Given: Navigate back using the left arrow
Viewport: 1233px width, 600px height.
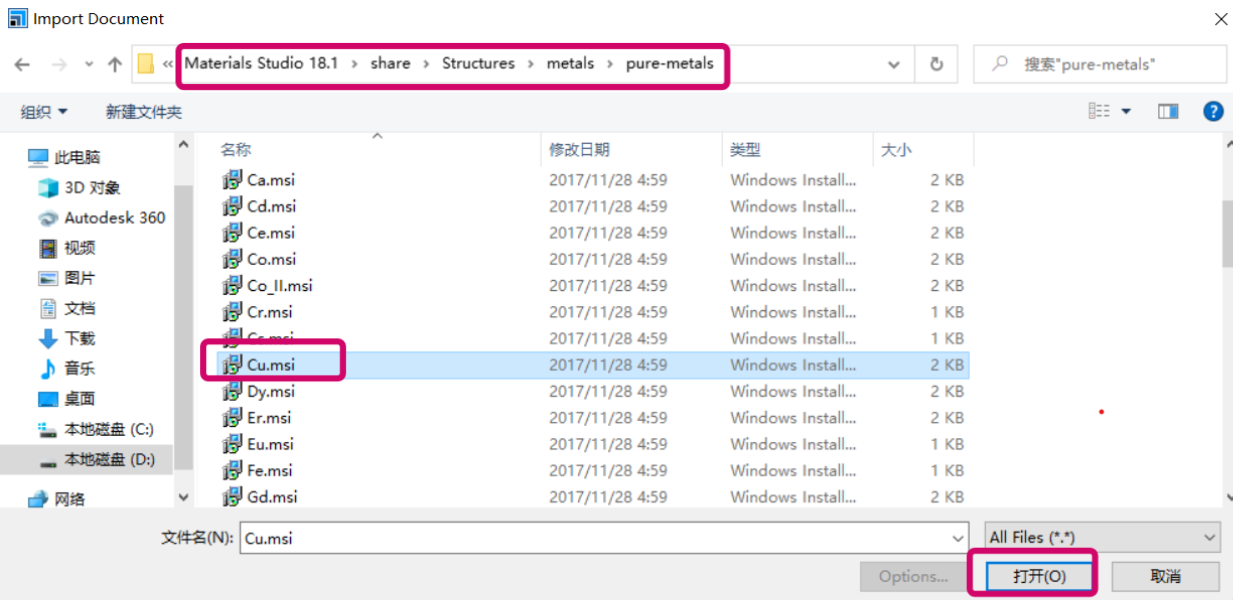Looking at the screenshot, I should (22, 63).
